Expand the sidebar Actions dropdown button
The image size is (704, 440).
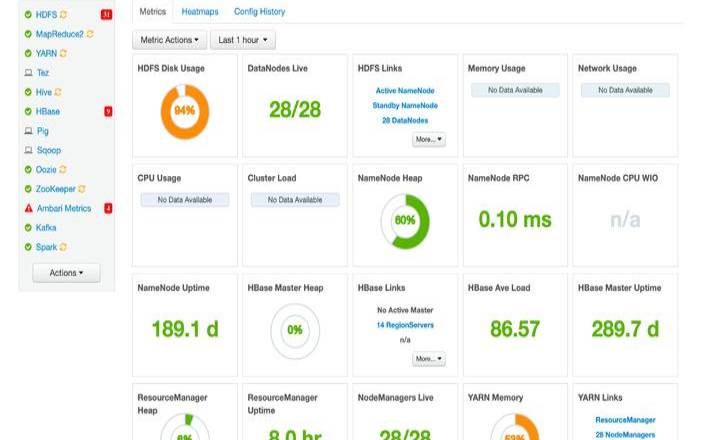point(66,272)
